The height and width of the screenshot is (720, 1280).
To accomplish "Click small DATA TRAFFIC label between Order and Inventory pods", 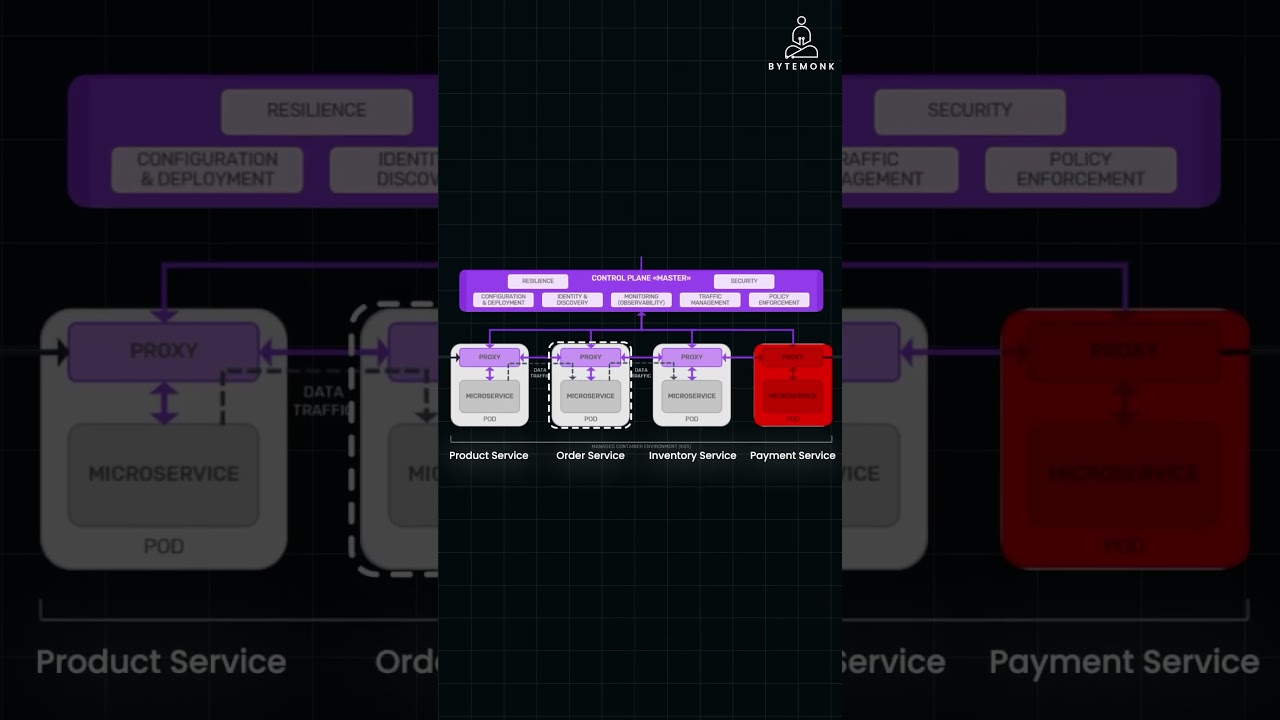I will (641, 372).
